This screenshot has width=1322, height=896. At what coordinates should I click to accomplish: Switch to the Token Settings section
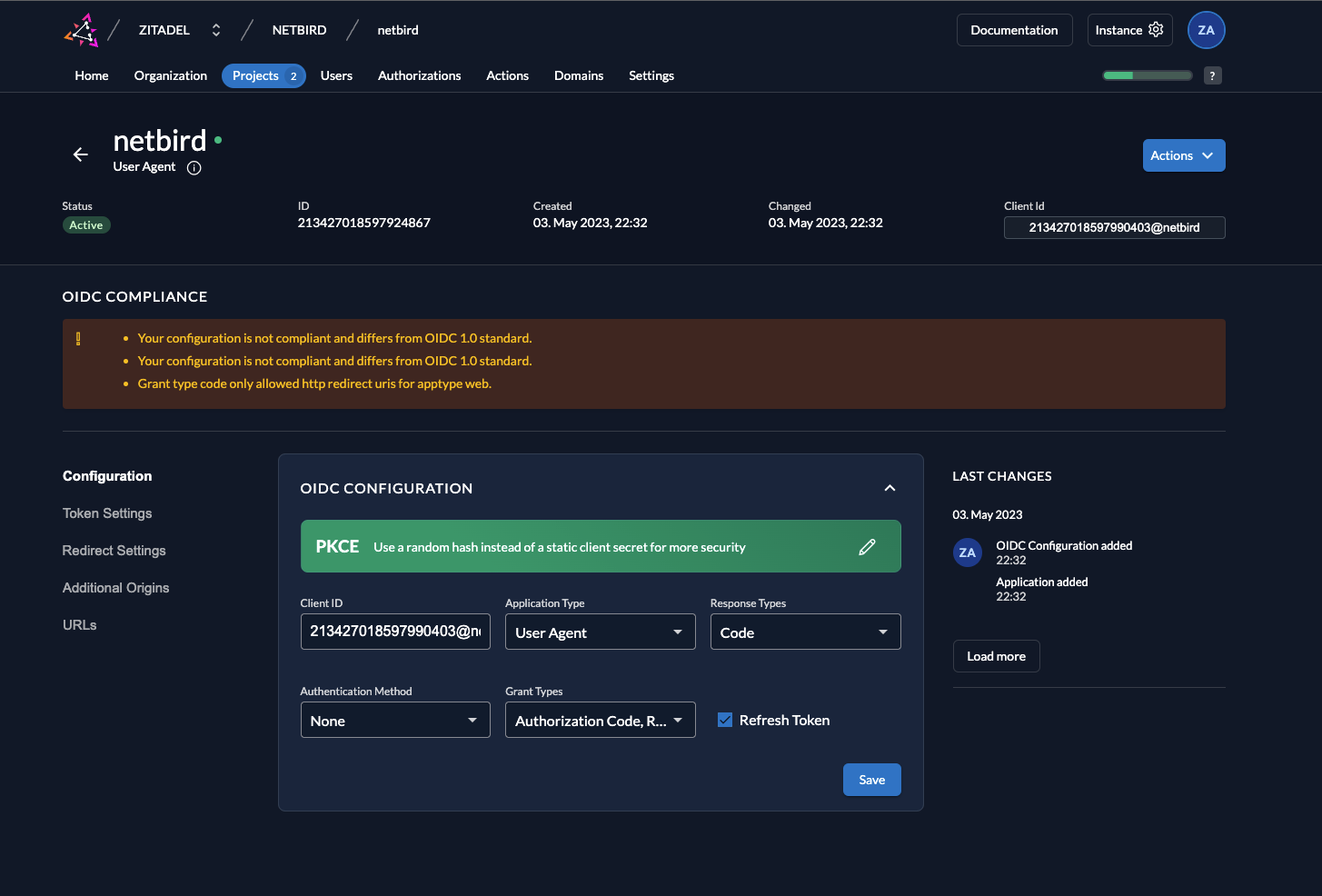106,513
